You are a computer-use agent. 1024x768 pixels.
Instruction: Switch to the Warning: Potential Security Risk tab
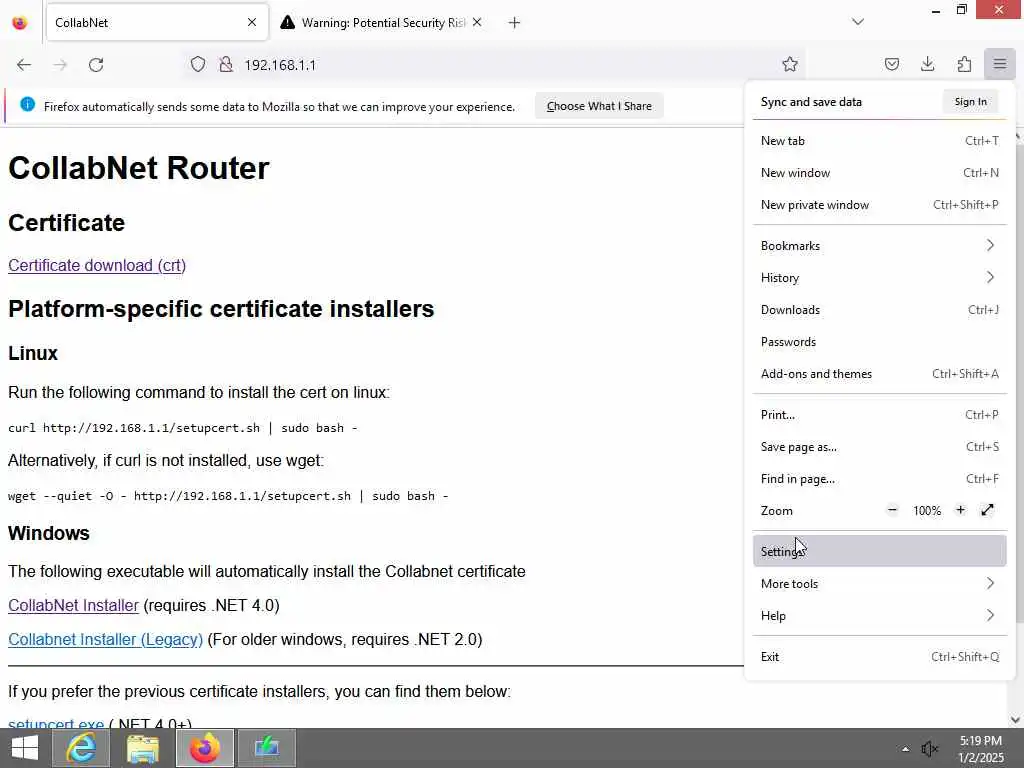pos(382,23)
